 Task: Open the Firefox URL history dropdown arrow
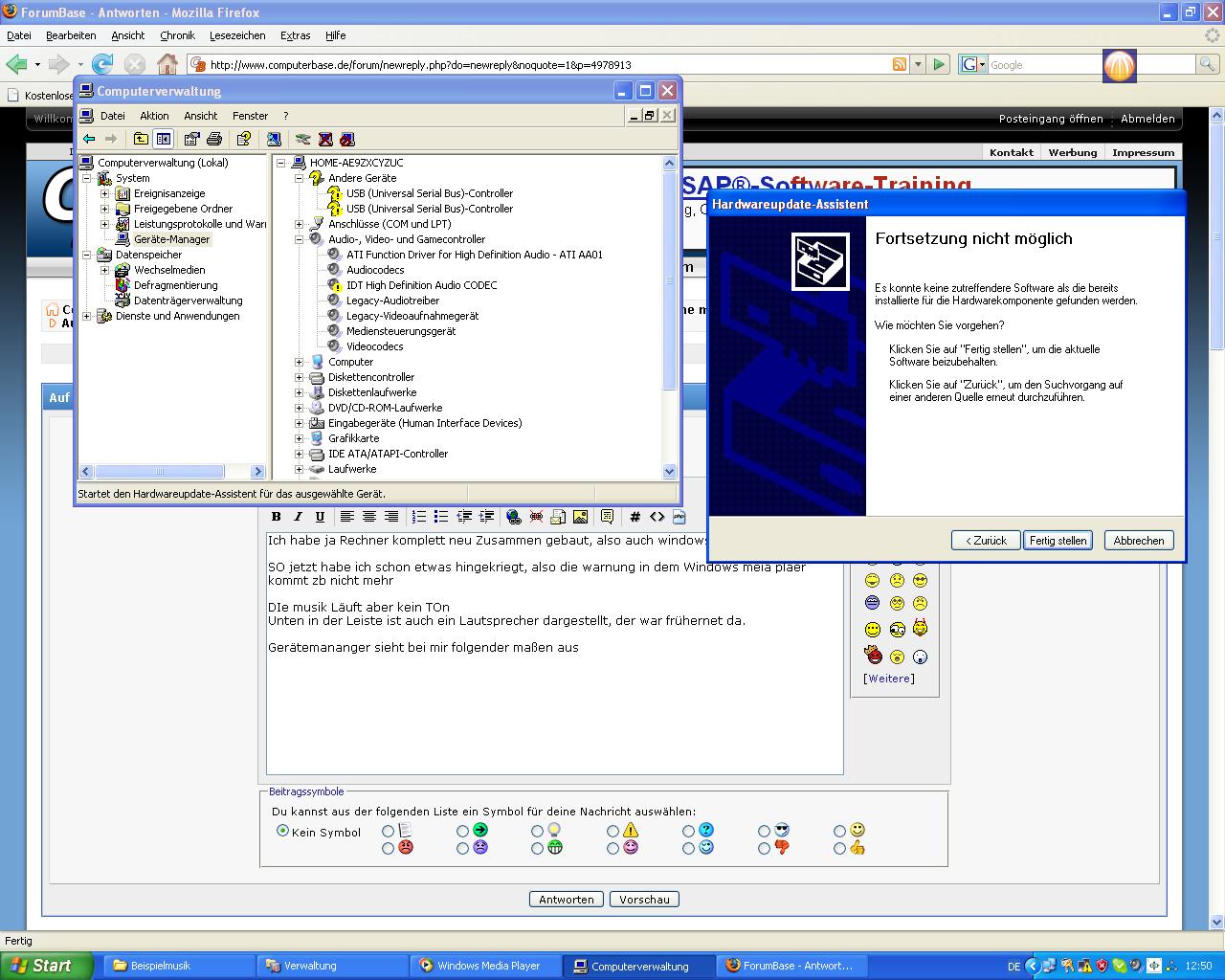(919, 64)
